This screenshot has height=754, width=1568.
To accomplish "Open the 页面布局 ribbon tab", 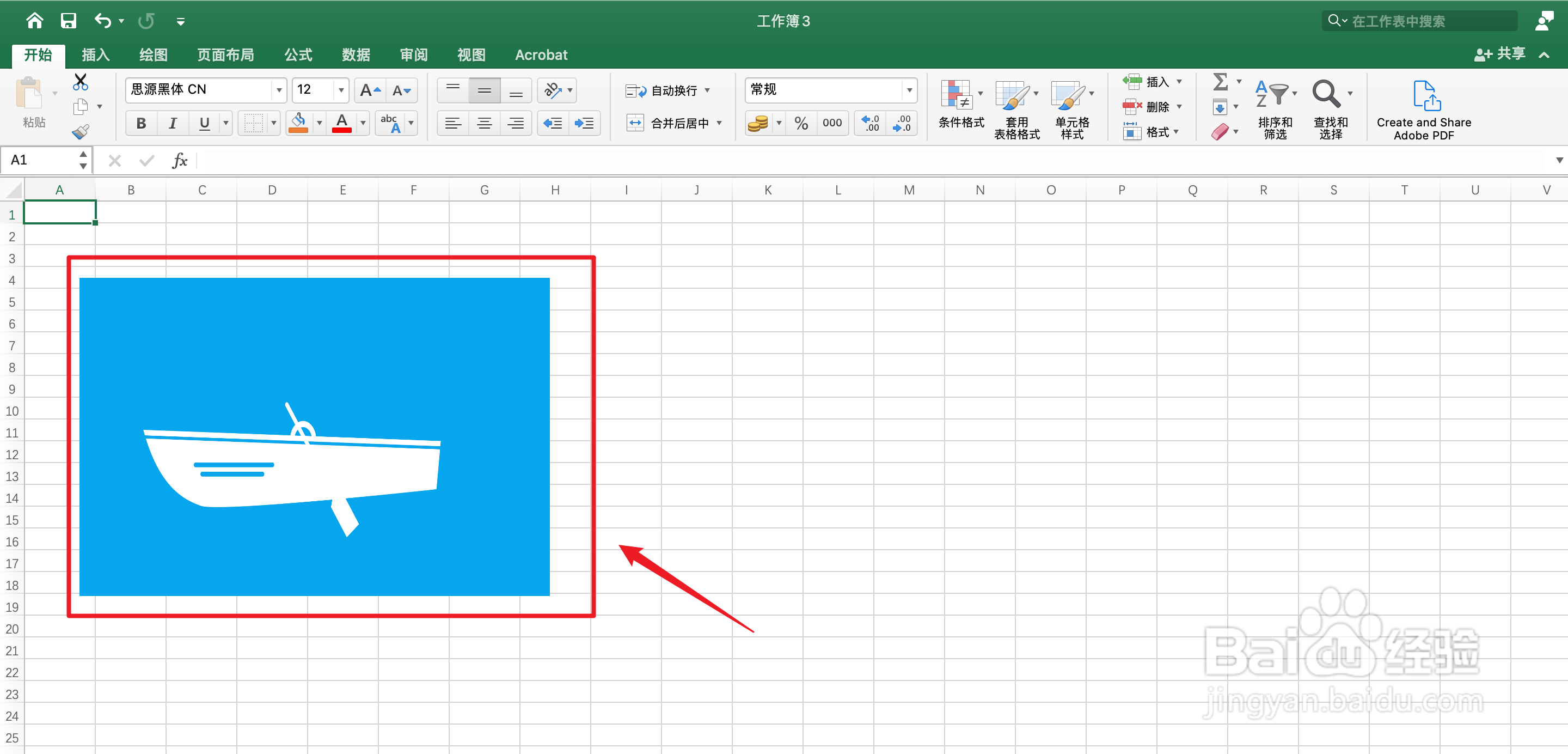I will tap(225, 55).
